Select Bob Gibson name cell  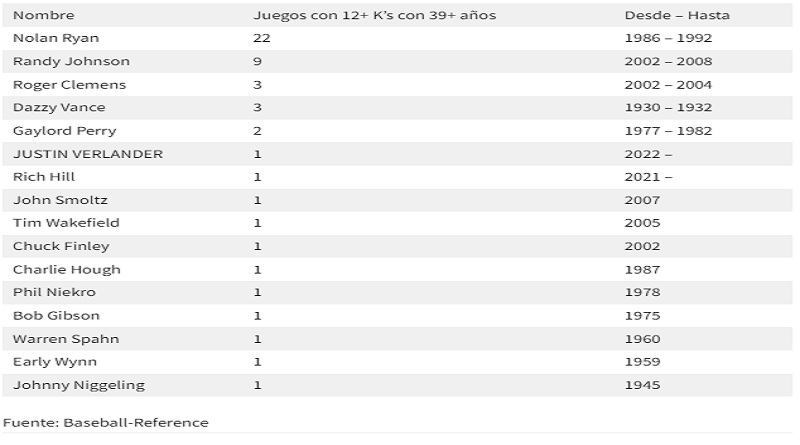point(56,316)
